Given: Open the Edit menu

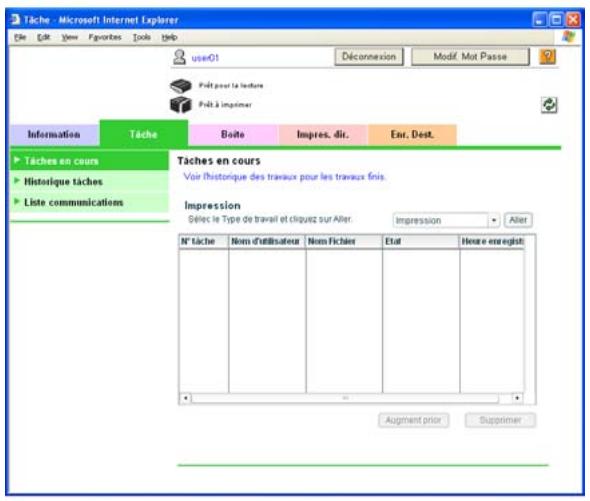Looking at the screenshot, I should [x=44, y=37].
